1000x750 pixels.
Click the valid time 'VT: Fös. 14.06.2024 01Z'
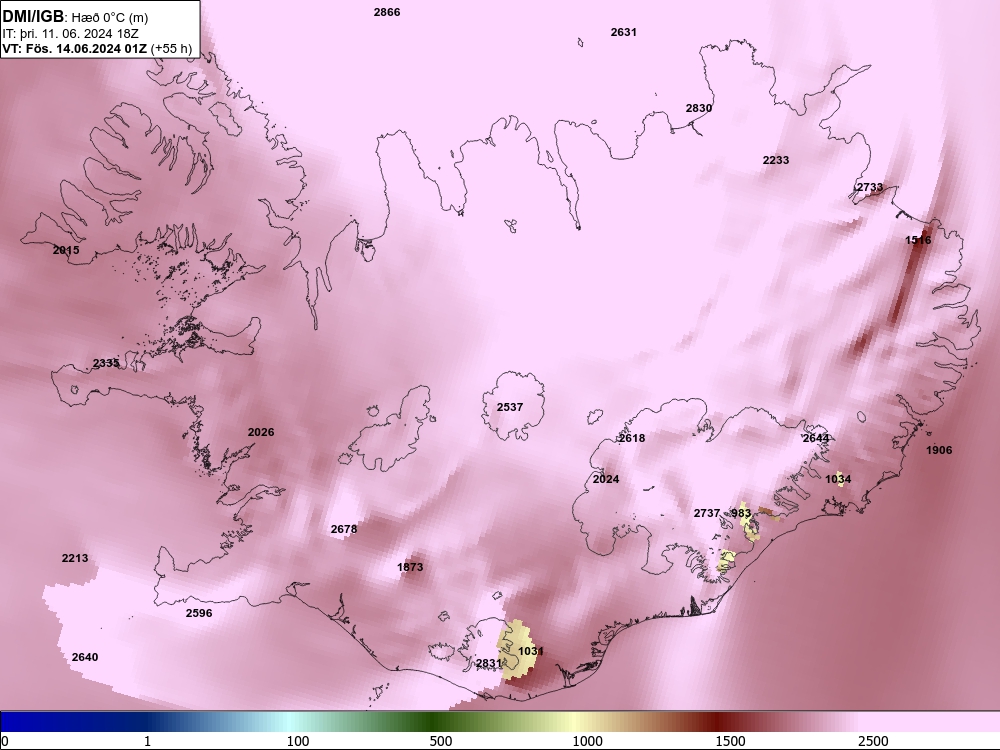tap(75, 48)
